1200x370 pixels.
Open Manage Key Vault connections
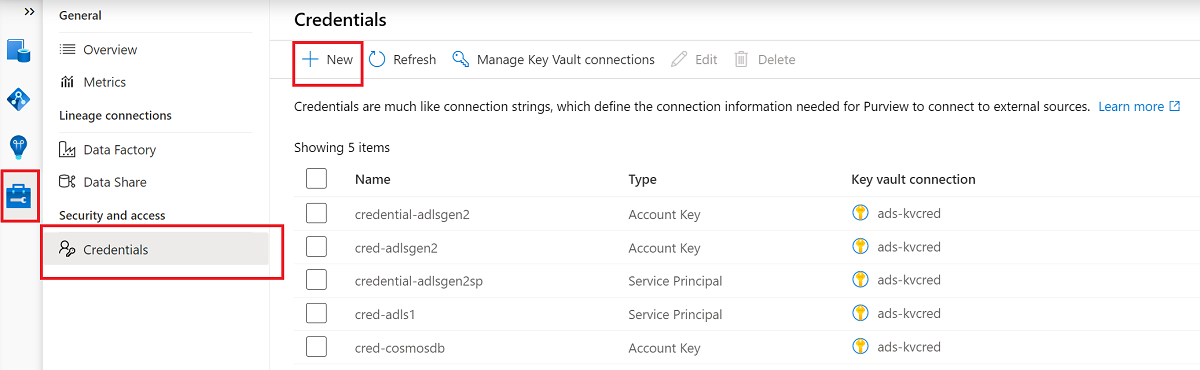(554, 59)
